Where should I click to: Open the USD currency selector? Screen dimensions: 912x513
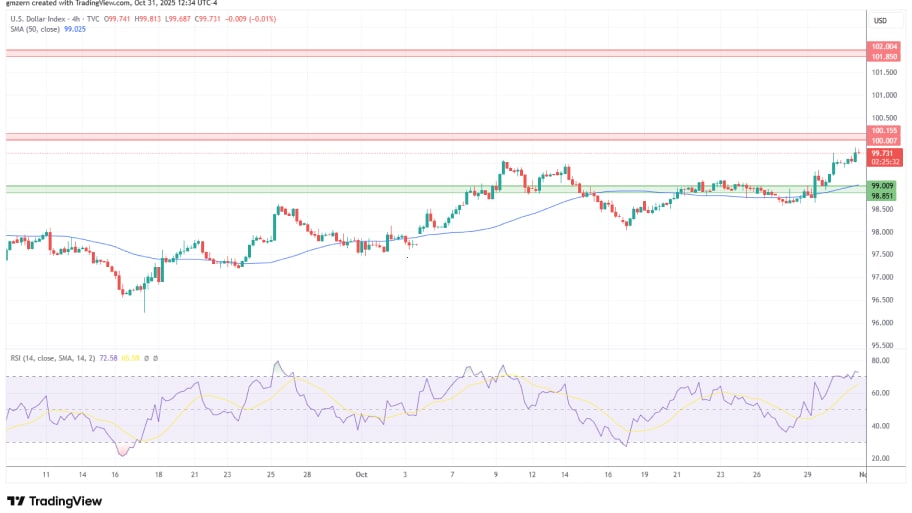click(881, 21)
